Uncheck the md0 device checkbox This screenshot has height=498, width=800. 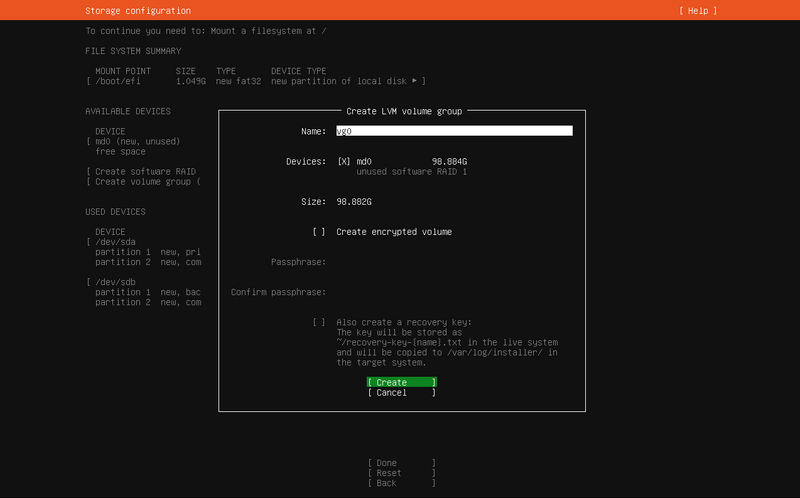pos(344,161)
